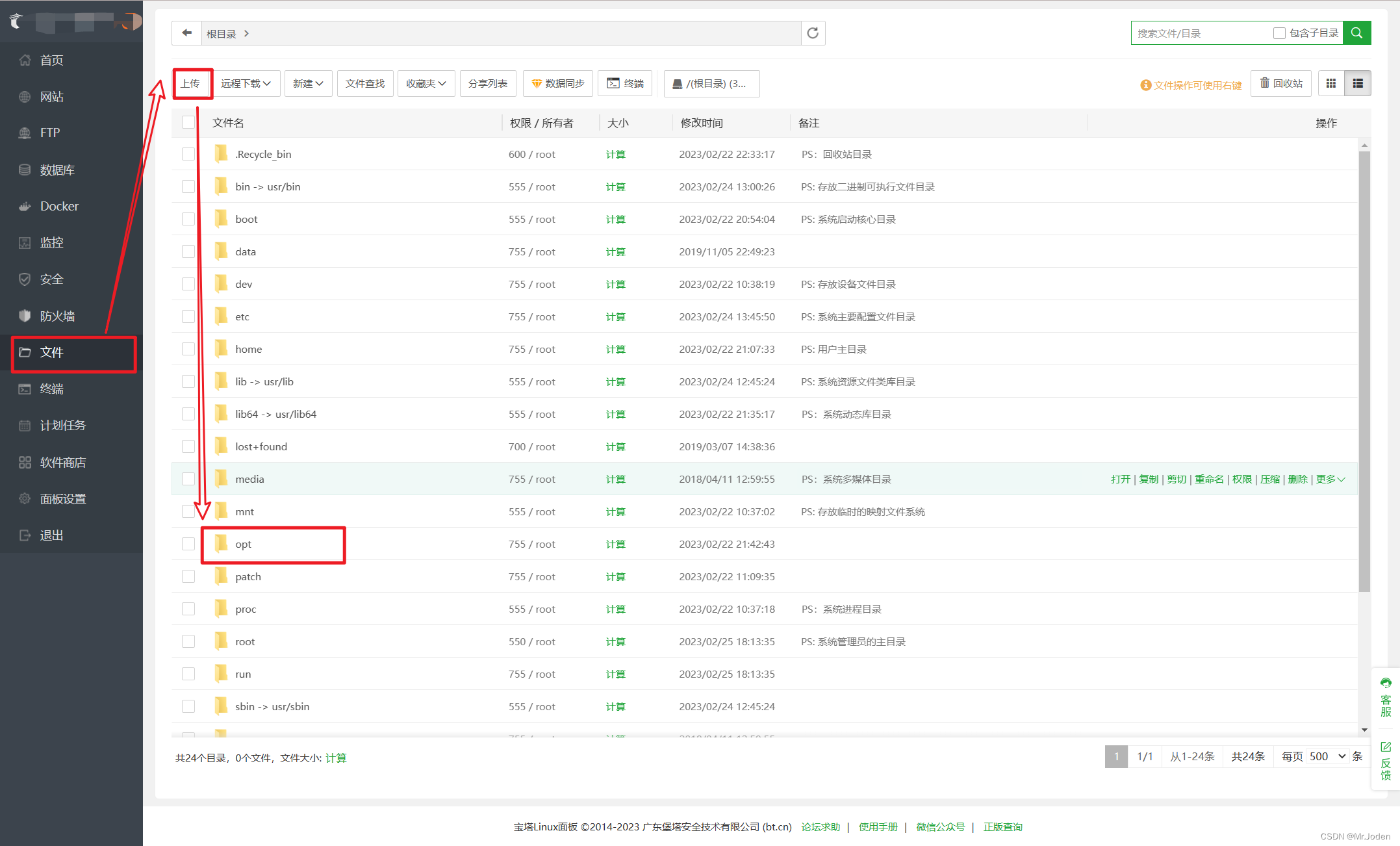Click Share List (分享列表) button

[488, 83]
